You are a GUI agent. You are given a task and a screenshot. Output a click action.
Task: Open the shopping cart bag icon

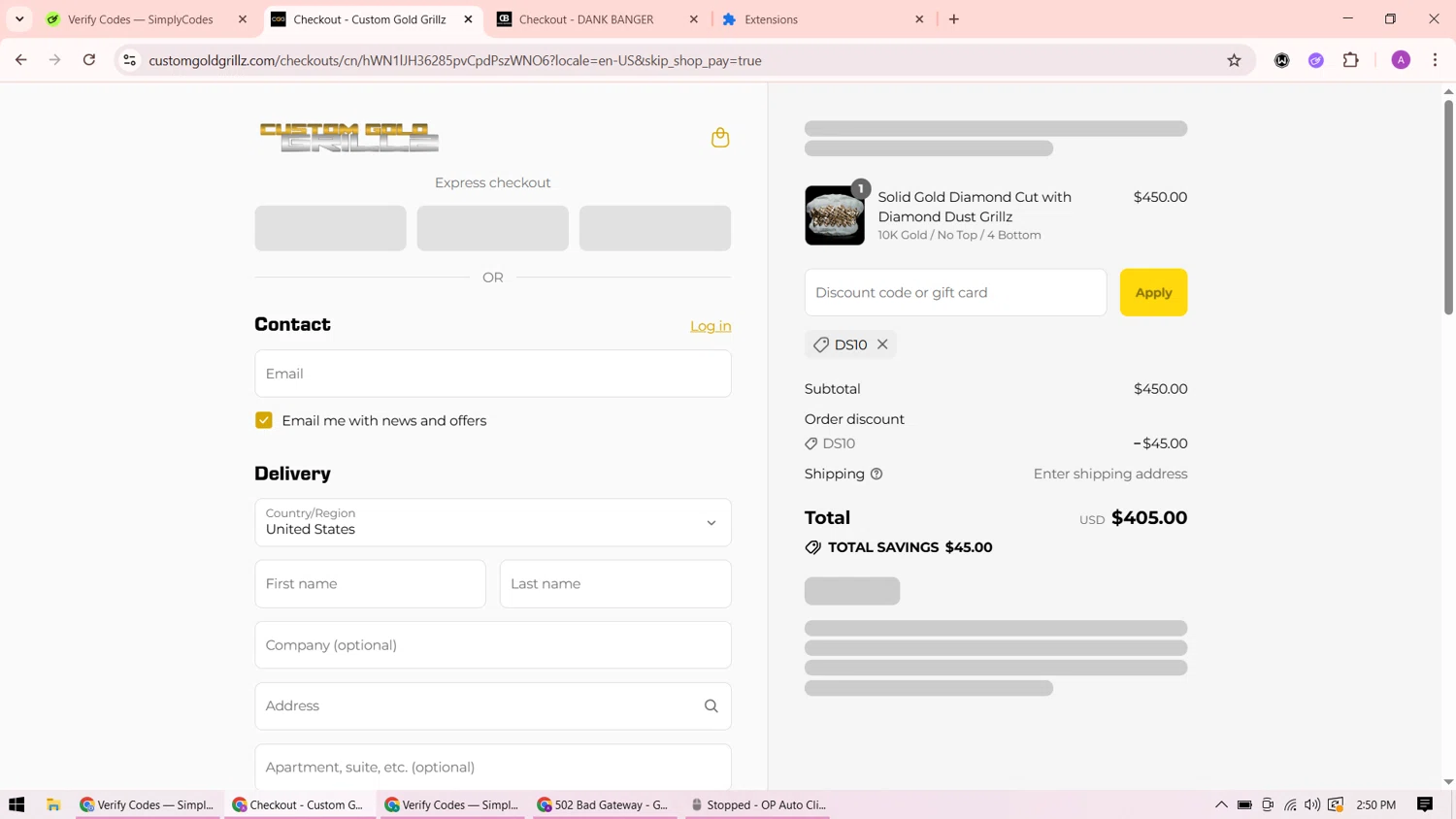[720, 138]
